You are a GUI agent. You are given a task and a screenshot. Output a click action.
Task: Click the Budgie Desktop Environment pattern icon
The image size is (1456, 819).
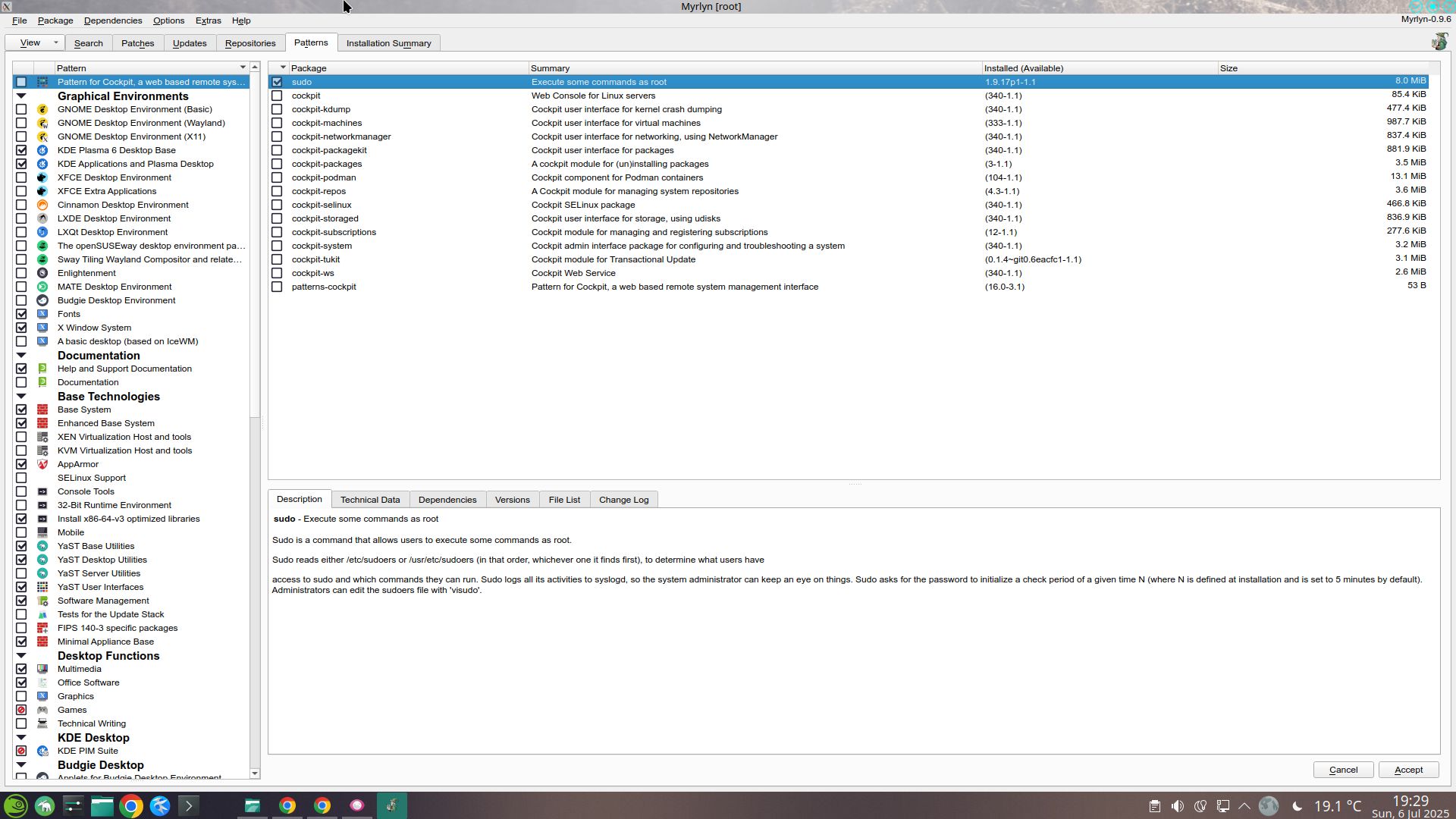pos(42,300)
